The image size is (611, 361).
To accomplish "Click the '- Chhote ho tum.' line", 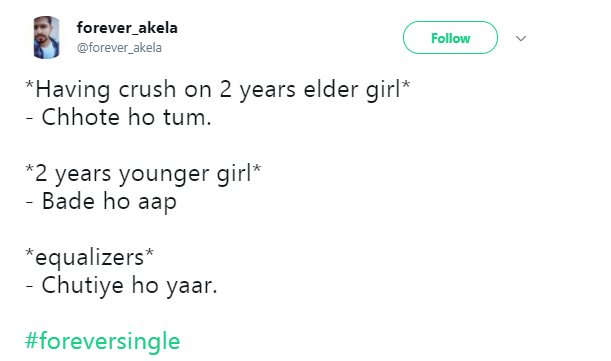I will click(118, 117).
